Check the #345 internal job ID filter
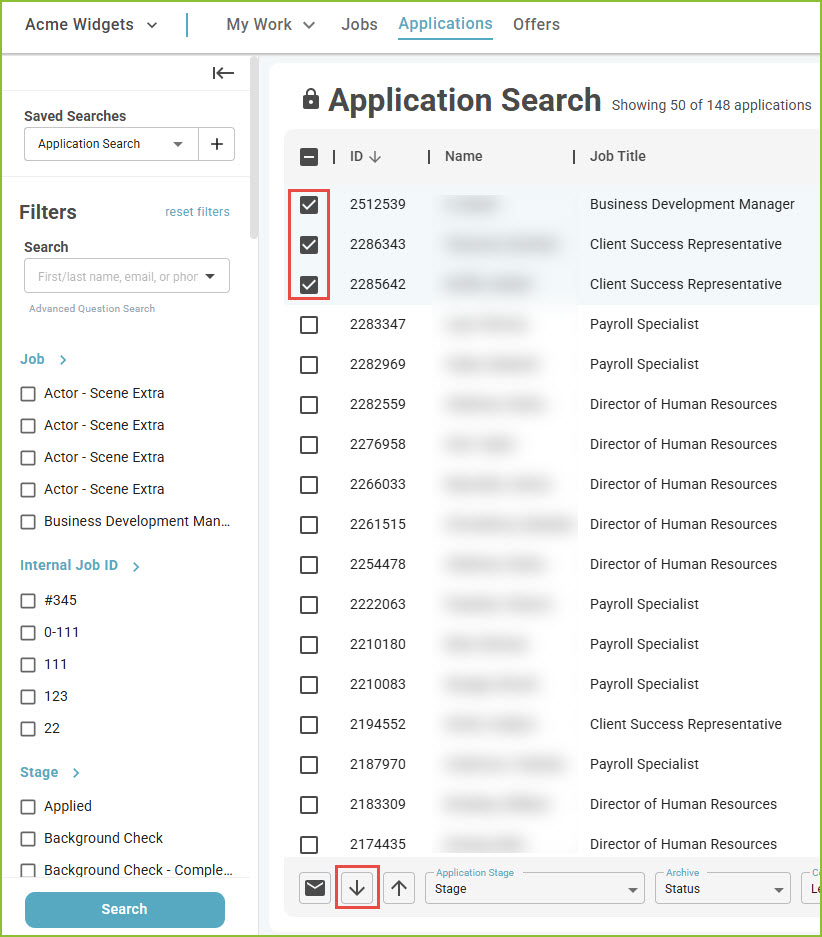Screen dimensions: 822x937 (x=28, y=601)
